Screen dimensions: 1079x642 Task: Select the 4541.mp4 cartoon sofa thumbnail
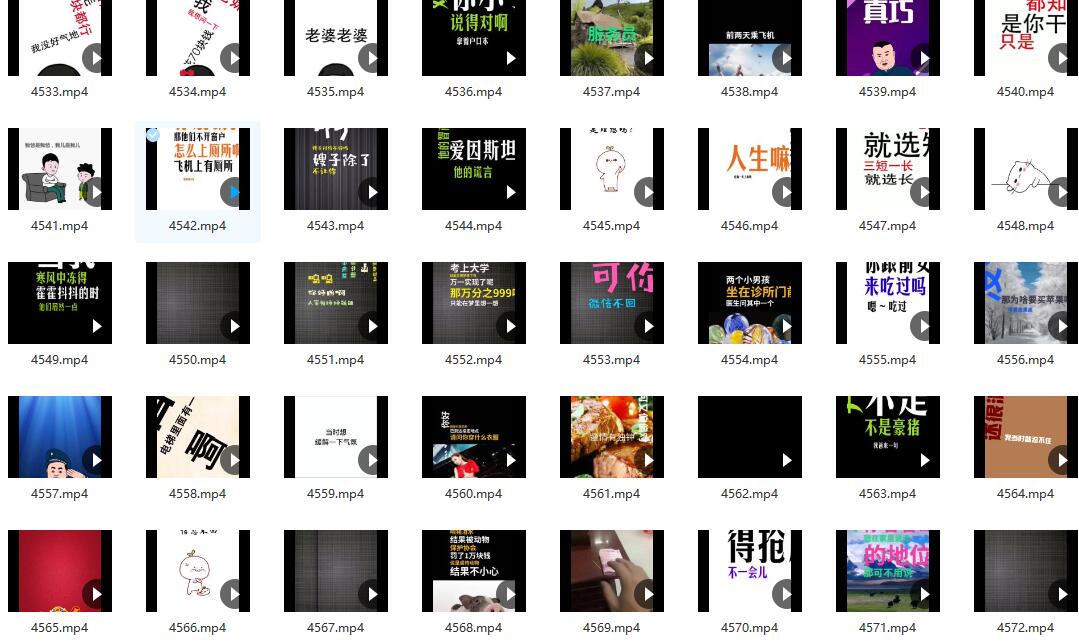pos(59,168)
